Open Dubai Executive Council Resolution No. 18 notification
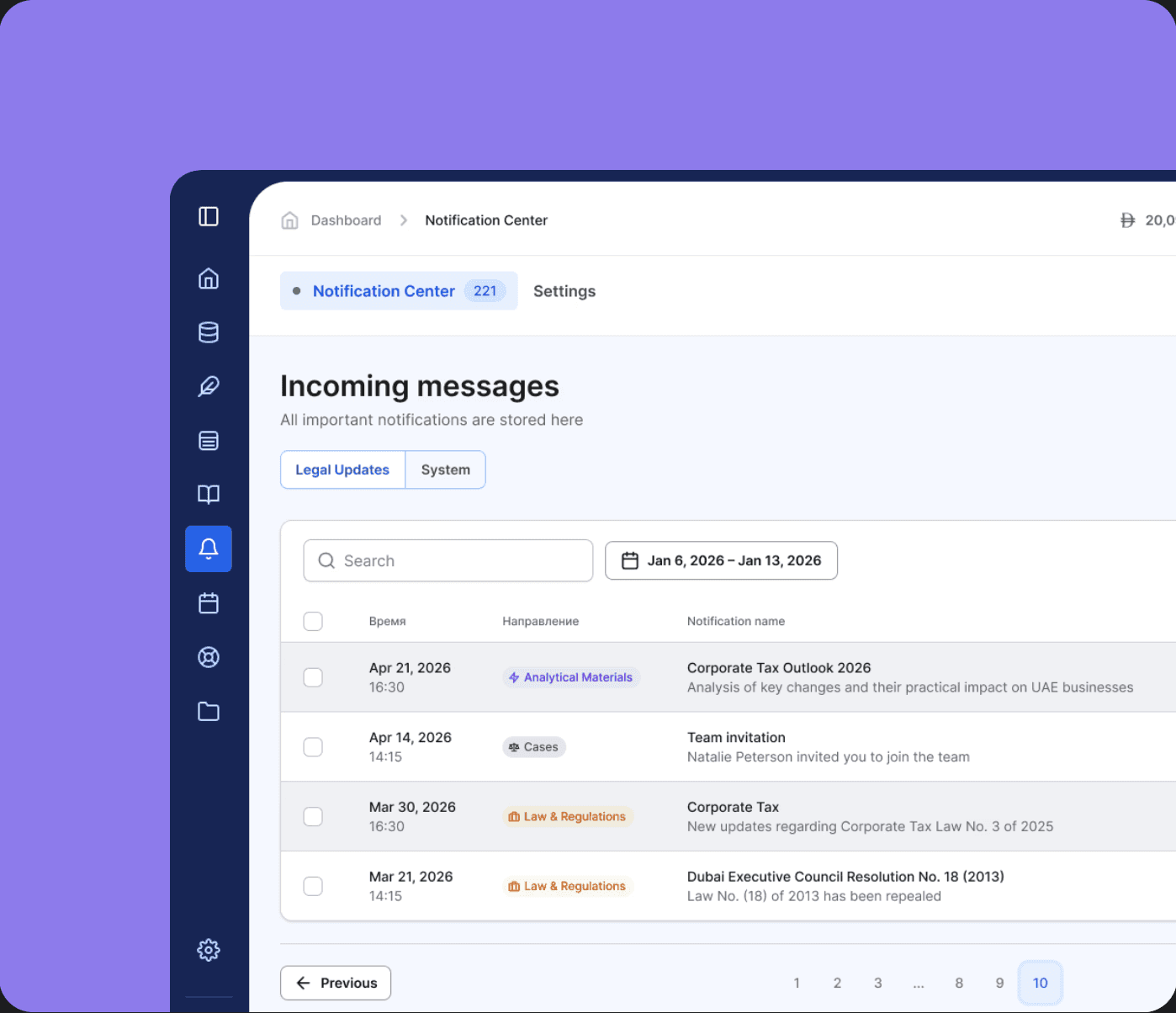1176x1013 pixels. 845,877
